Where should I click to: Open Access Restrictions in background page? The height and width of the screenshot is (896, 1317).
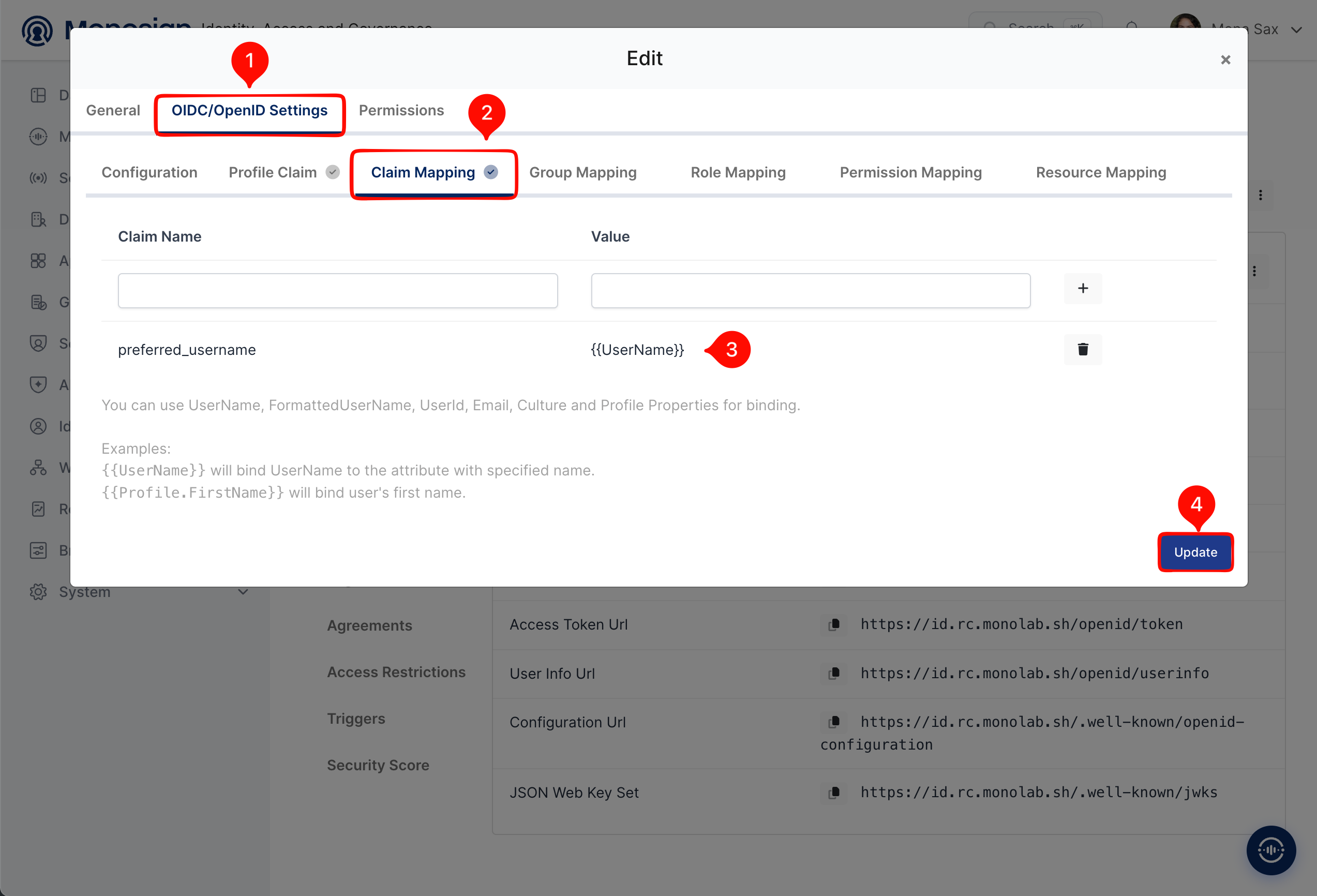[x=396, y=672]
